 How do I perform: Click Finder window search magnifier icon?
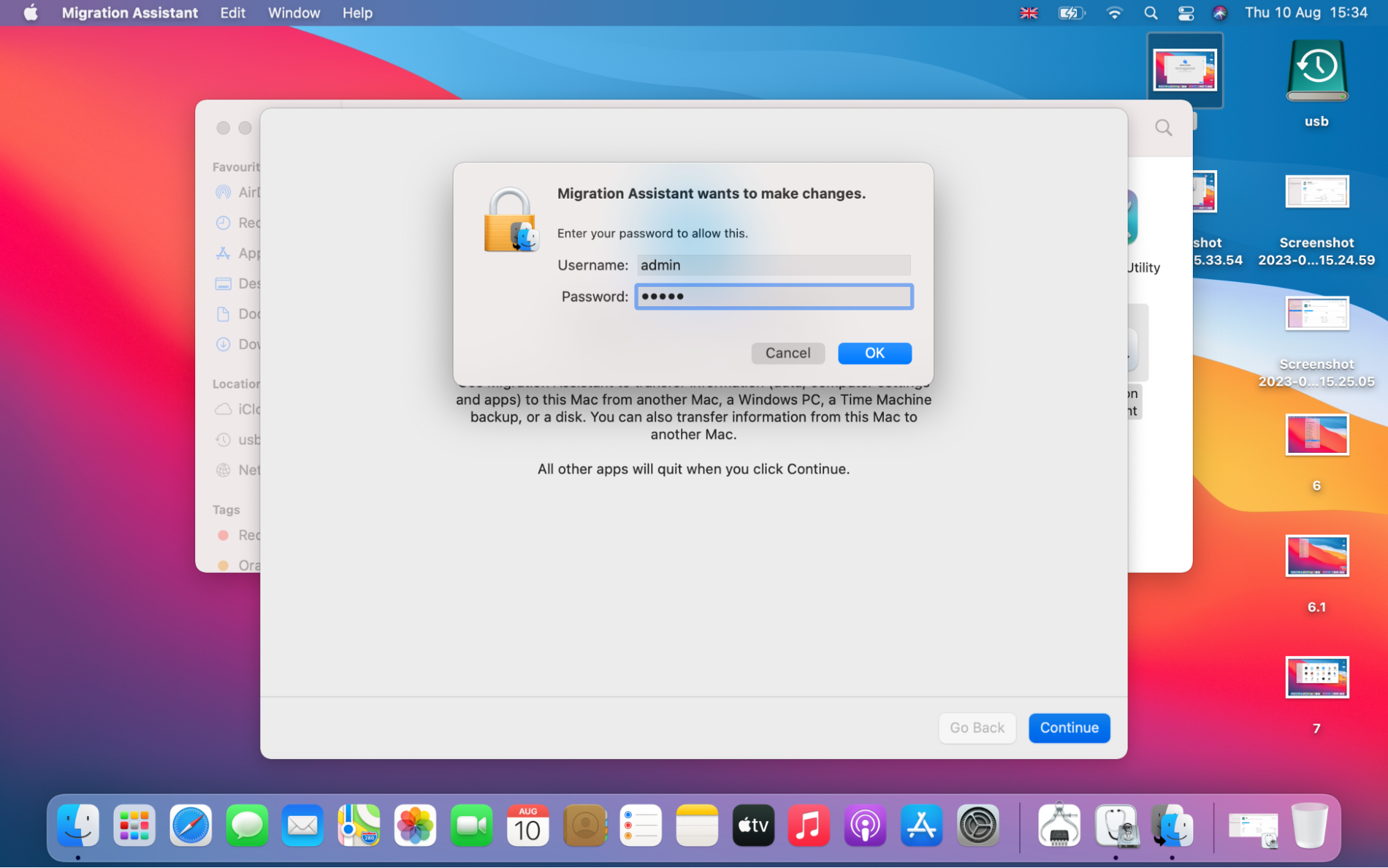tap(1164, 128)
